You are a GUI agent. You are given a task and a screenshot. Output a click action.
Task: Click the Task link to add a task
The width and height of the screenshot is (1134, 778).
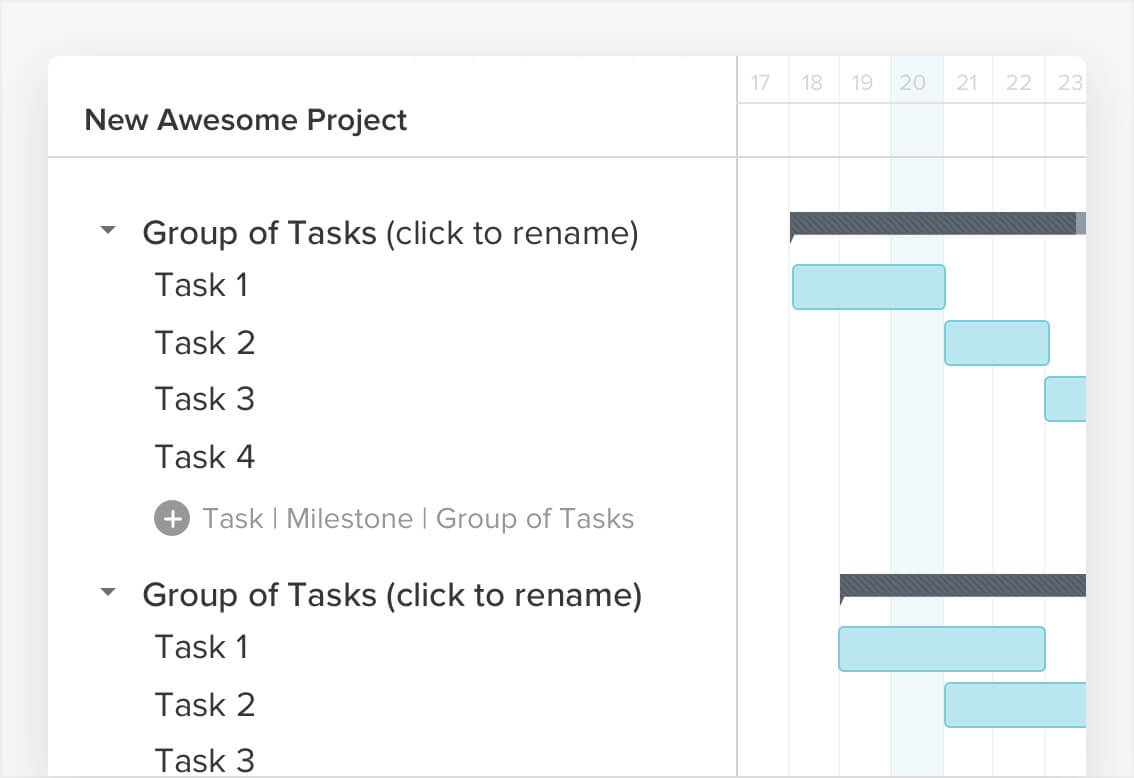(x=235, y=518)
